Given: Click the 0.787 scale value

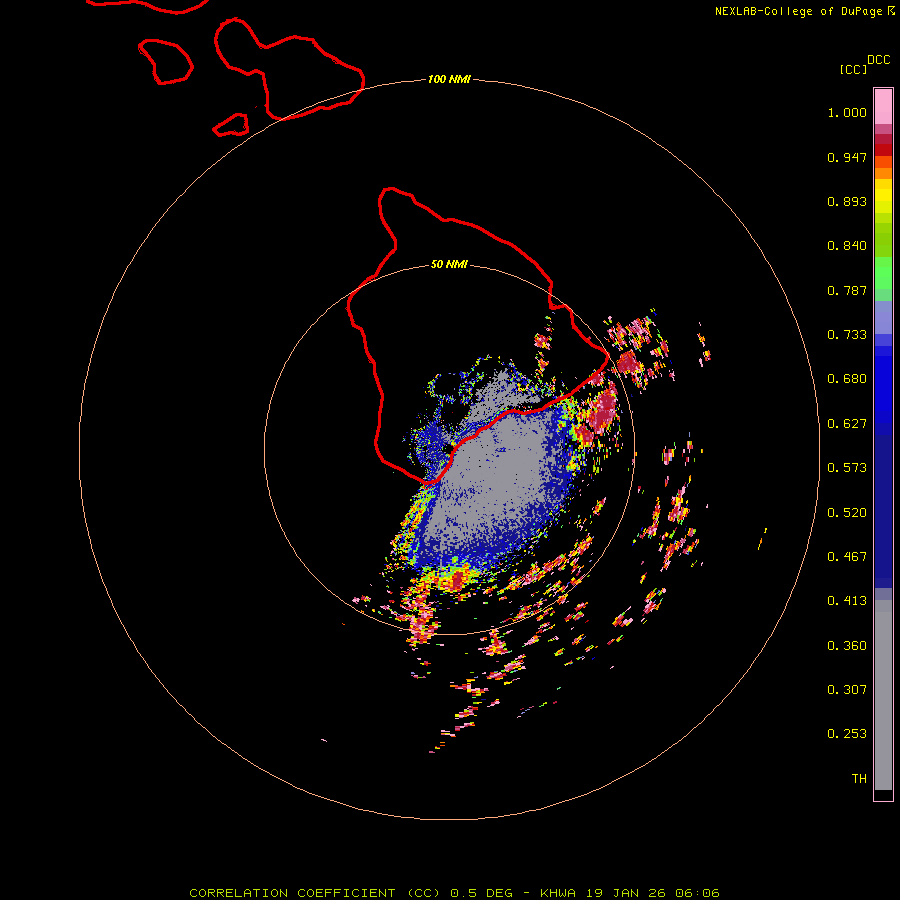Looking at the screenshot, I should [847, 290].
